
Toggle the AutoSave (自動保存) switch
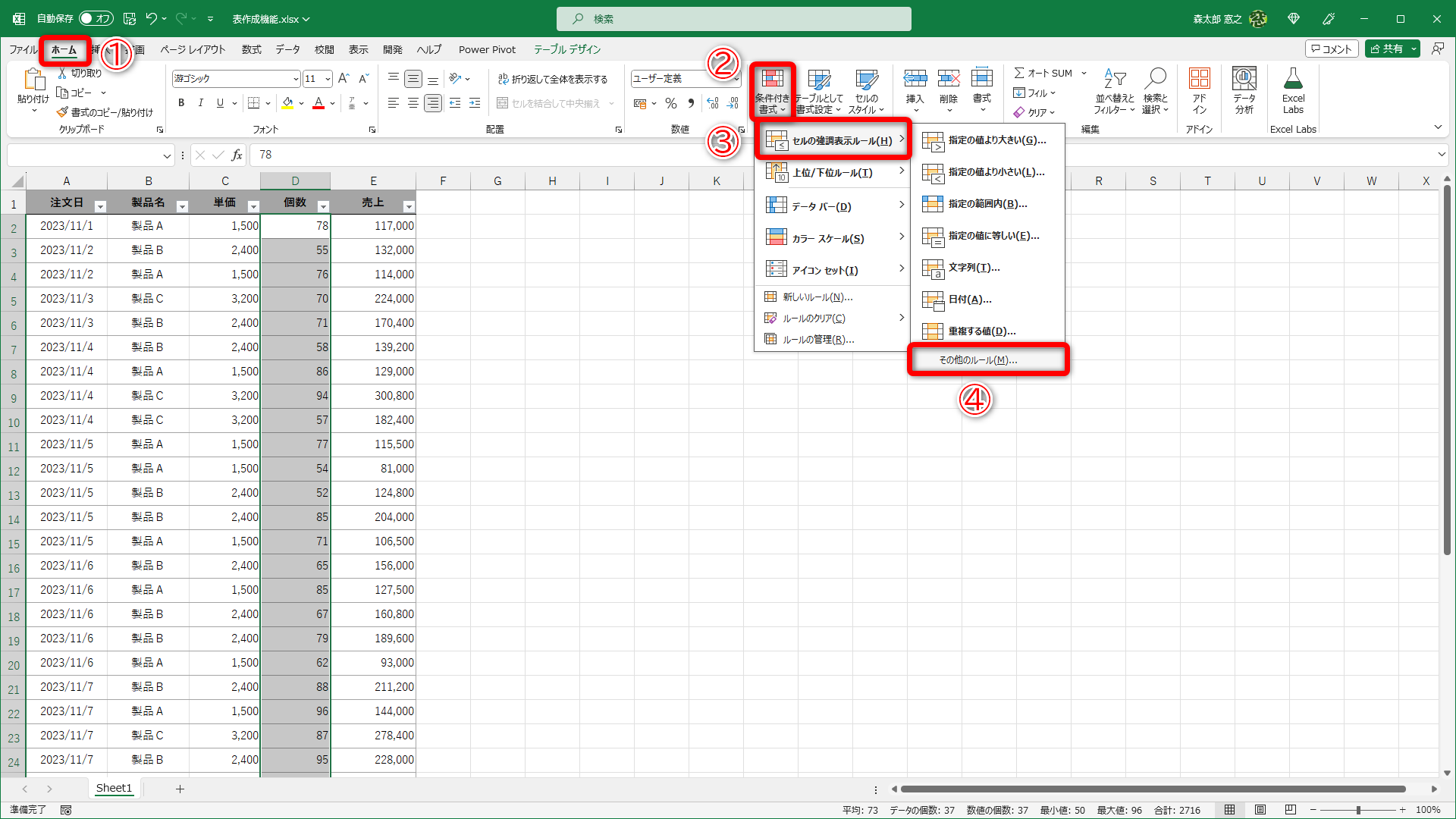pyautogui.click(x=96, y=18)
